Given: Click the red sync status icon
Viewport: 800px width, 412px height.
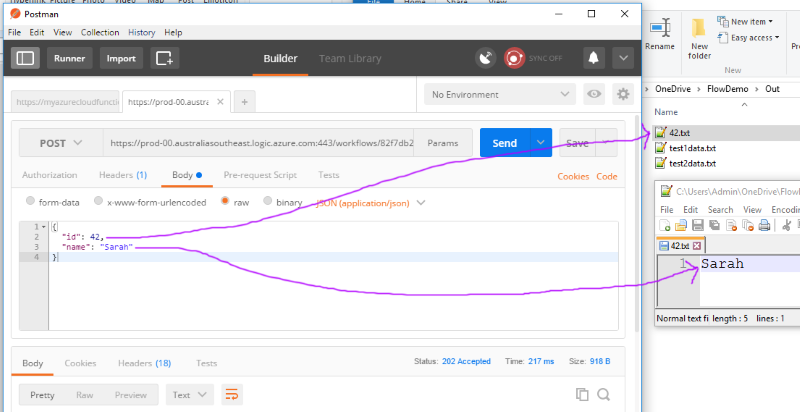Looking at the screenshot, I should (x=514, y=58).
